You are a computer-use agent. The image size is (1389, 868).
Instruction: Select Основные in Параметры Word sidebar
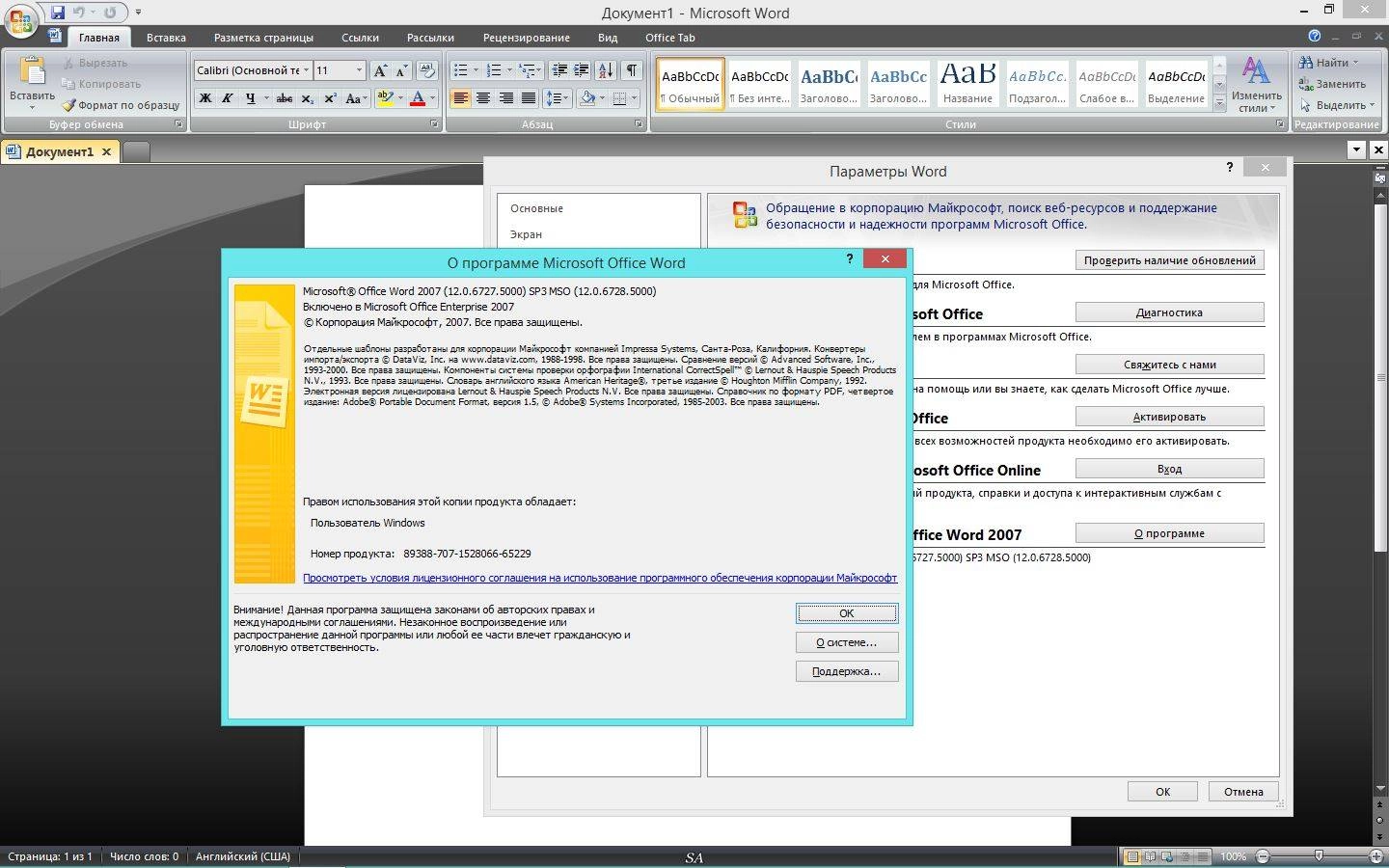click(536, 208)
